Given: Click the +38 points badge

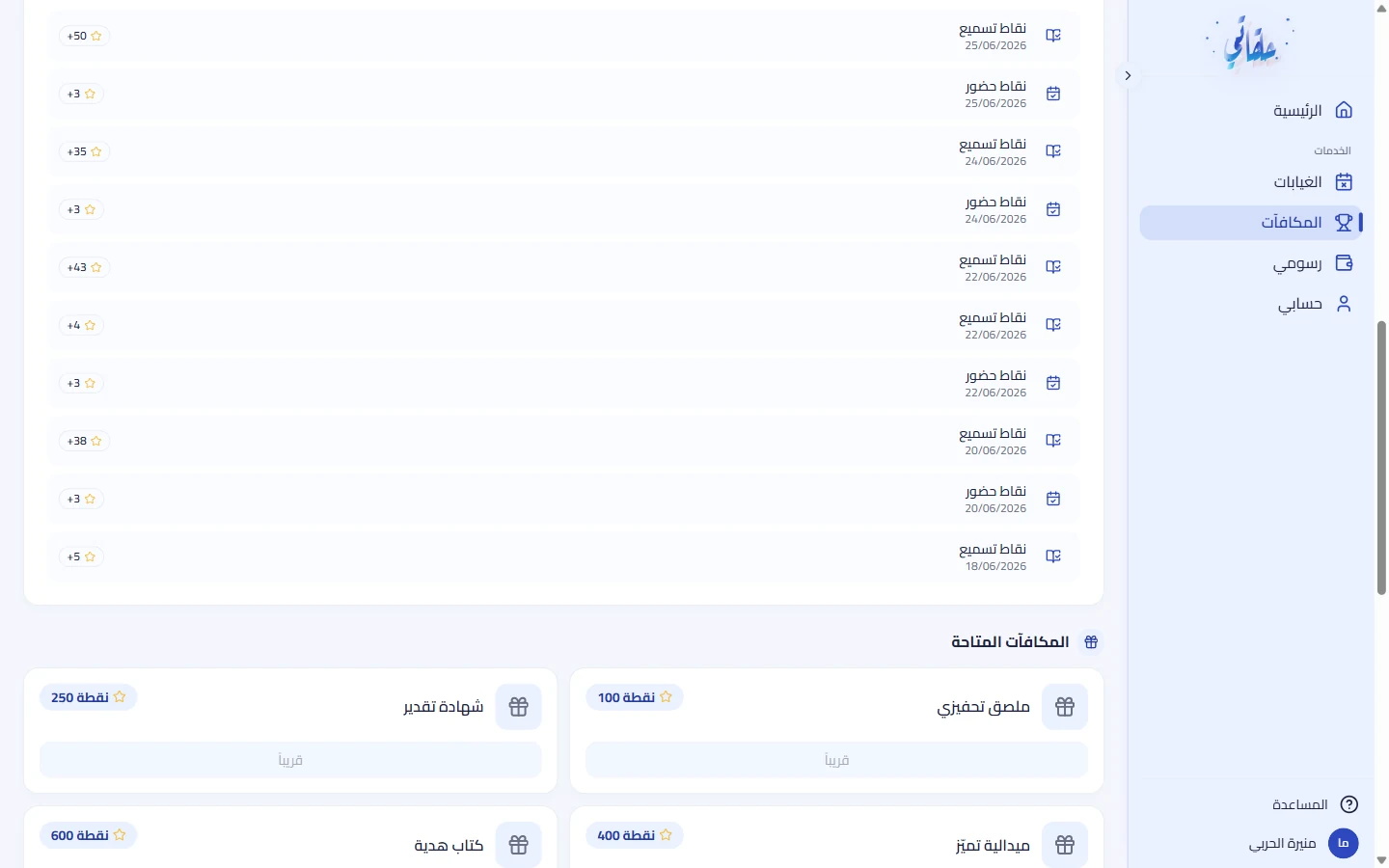Looking at the screenshot, I should (x=84, y=441).
